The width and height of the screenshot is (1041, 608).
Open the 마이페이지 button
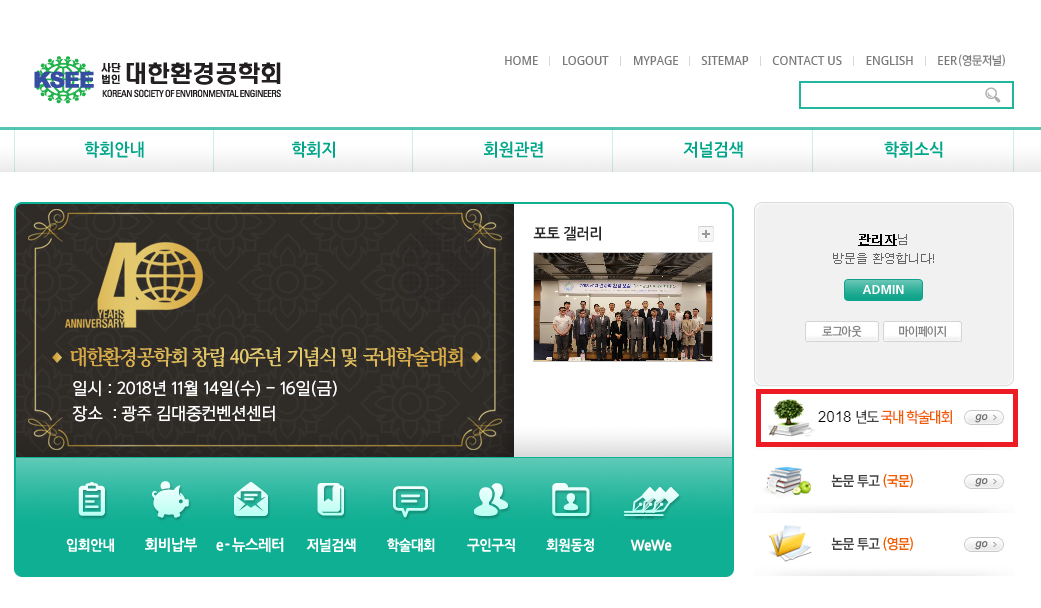pos(922,331)
